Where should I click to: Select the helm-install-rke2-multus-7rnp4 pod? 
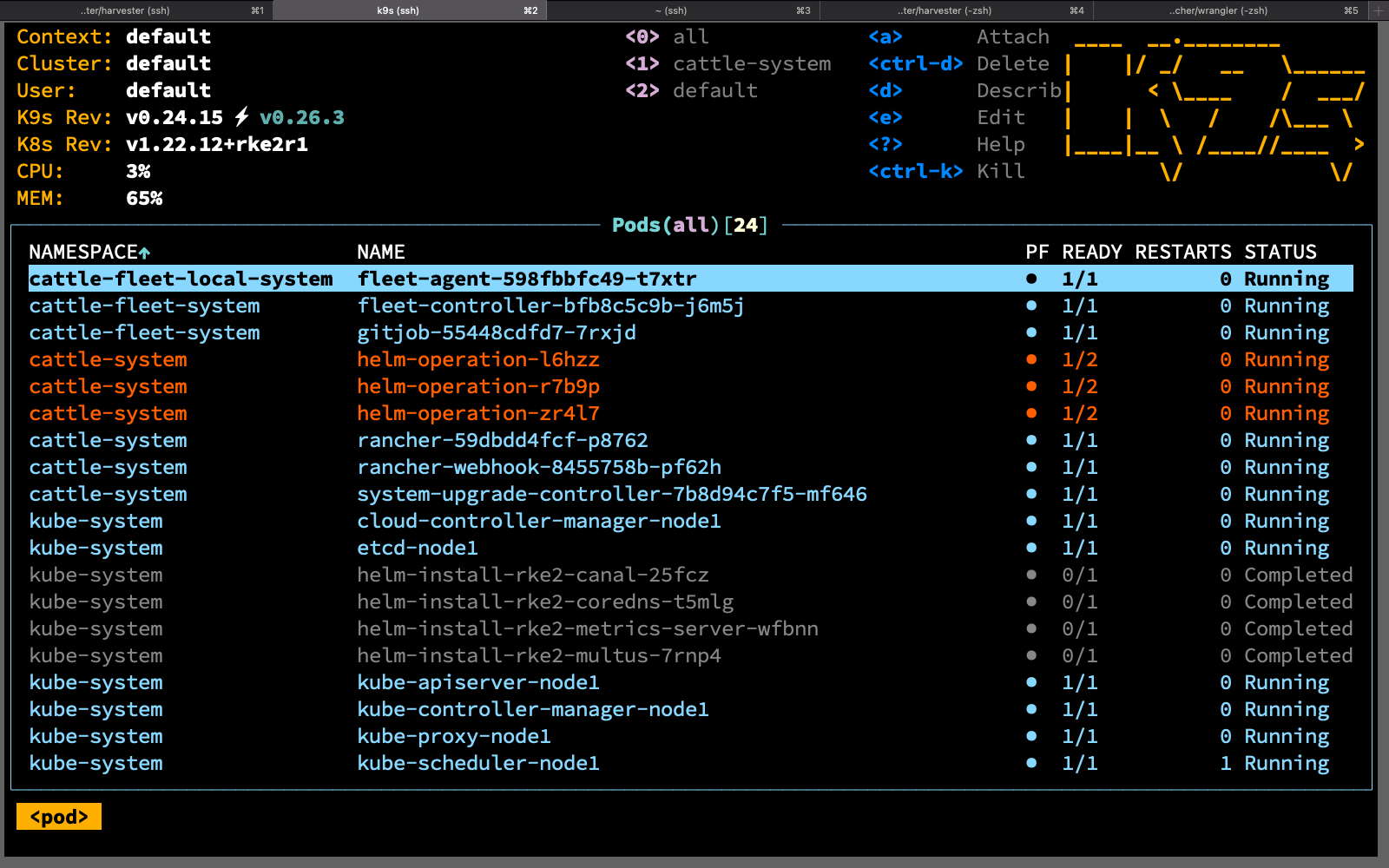click(x=539, y=655)
